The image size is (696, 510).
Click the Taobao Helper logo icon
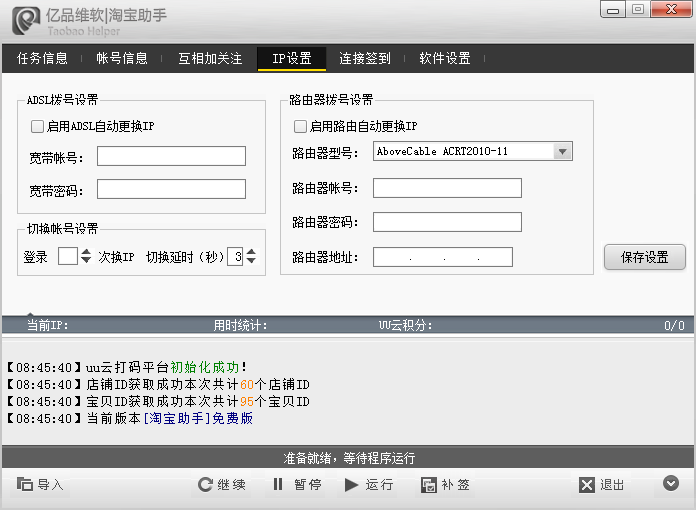(25, 18)
